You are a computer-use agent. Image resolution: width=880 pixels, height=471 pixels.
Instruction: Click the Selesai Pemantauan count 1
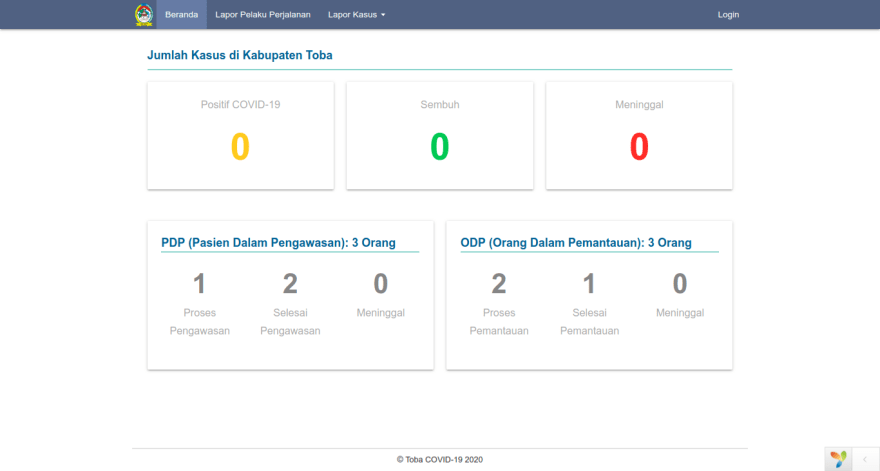[x=589, y=283]
